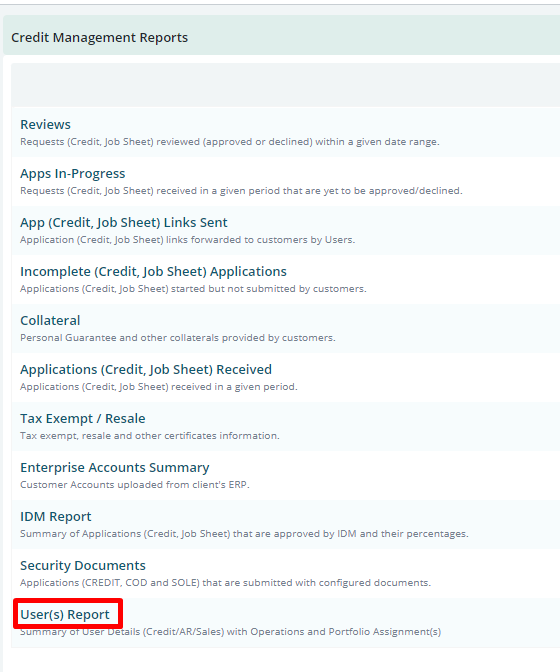Click the IDM Report link
560x672 pixels.
pos(56,516)
